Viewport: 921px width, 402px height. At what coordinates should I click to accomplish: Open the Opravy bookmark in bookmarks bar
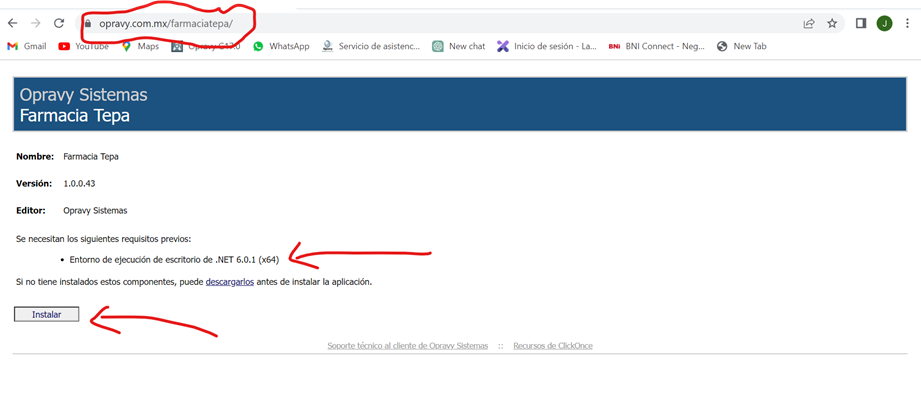tap(206, 46)
